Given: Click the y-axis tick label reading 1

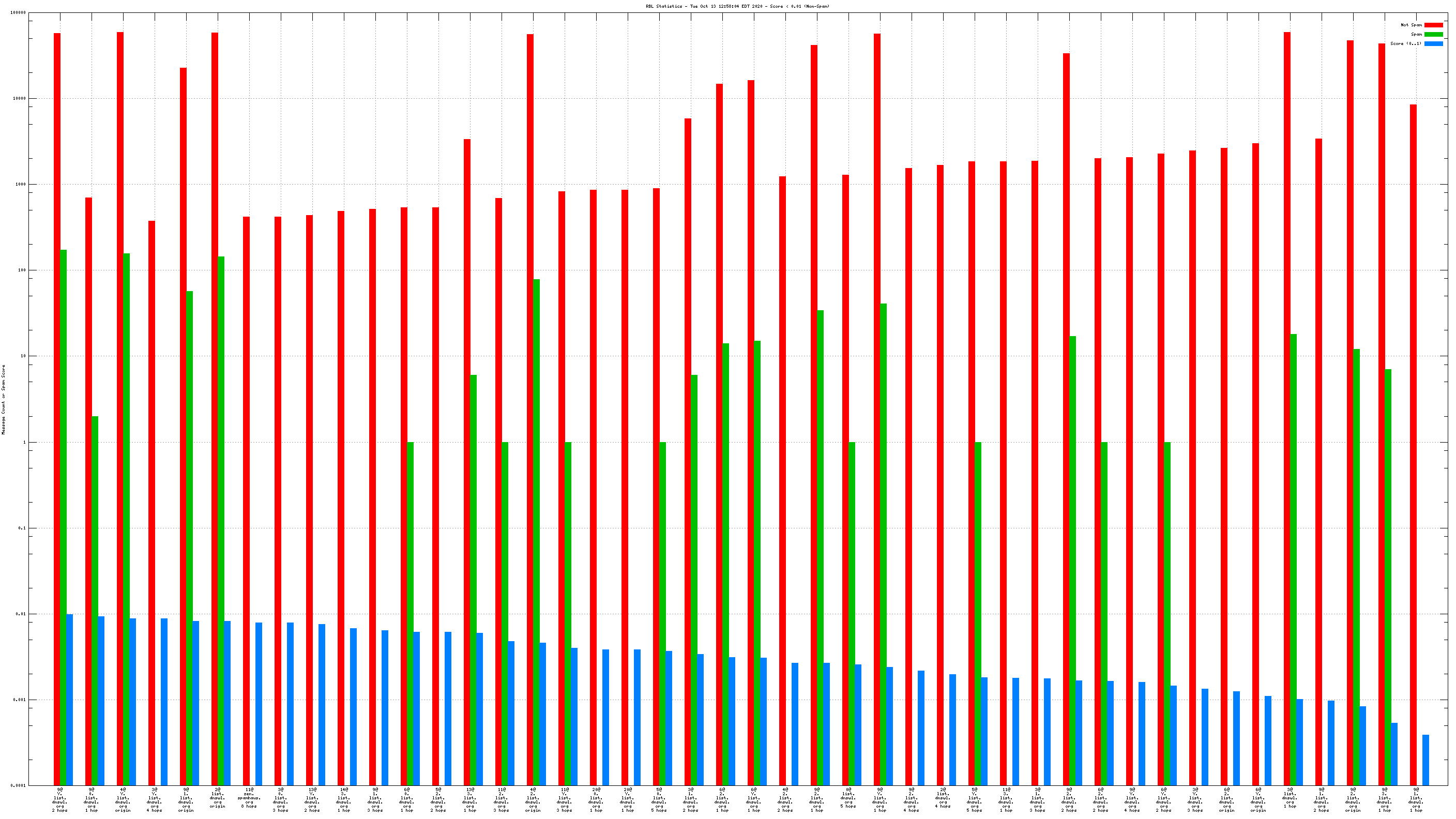Looking at the screenshot, I should [x=24, y=442].
